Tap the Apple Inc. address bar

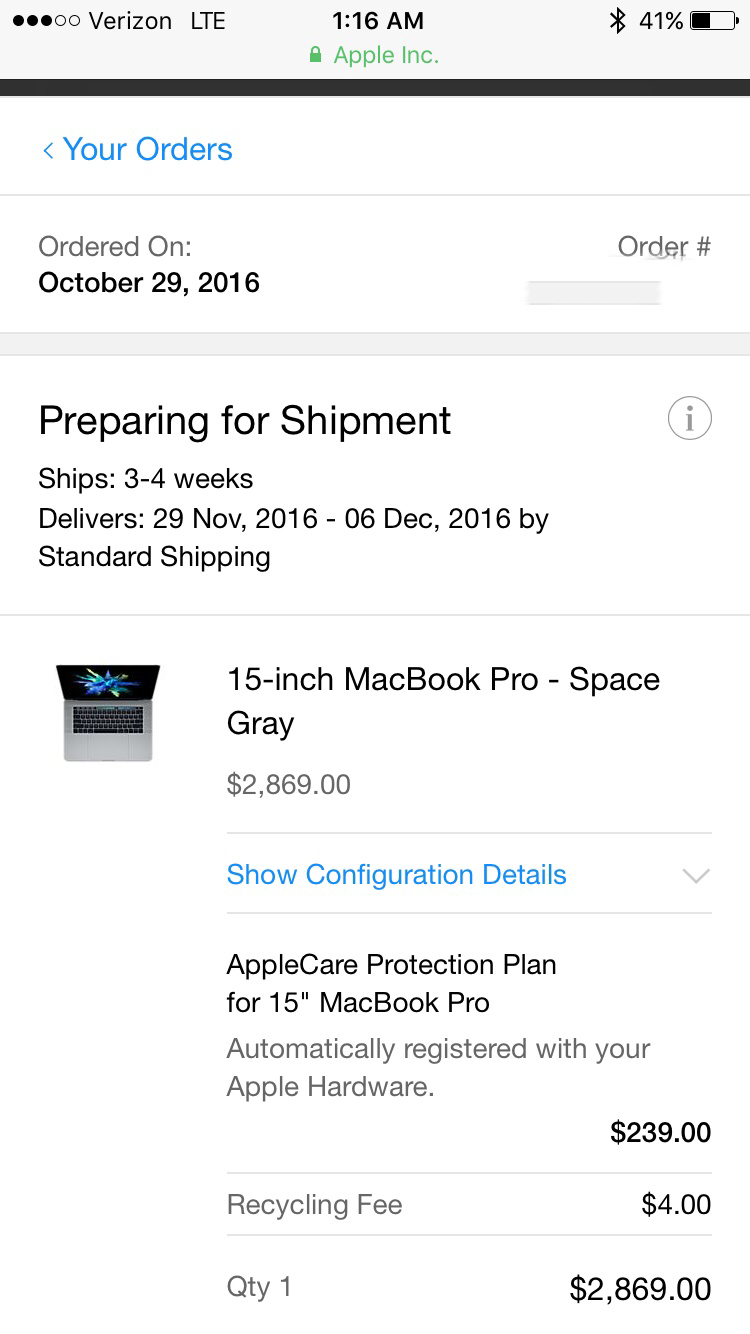[375, 56]
